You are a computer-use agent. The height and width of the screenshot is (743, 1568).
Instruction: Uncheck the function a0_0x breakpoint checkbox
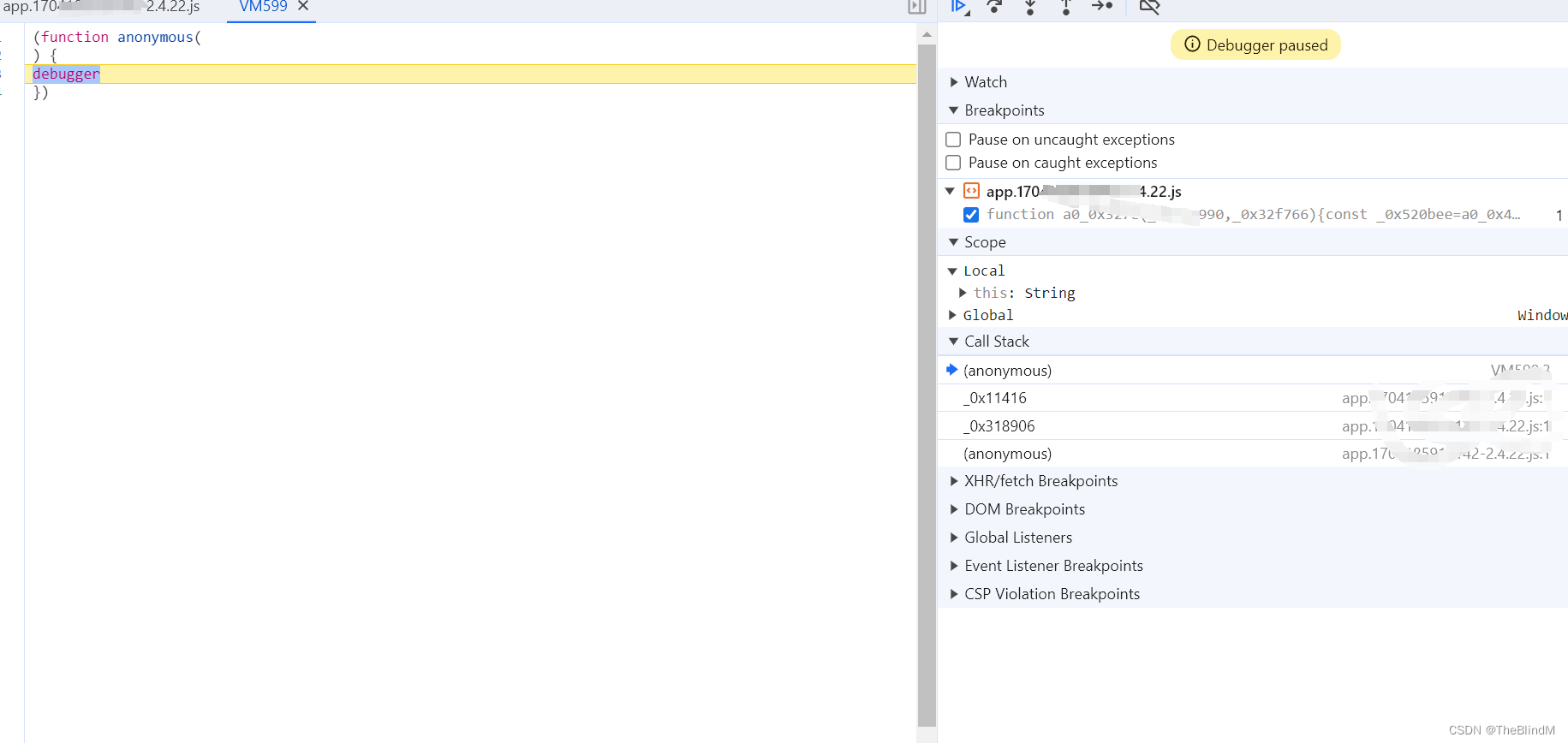[971, 215]
